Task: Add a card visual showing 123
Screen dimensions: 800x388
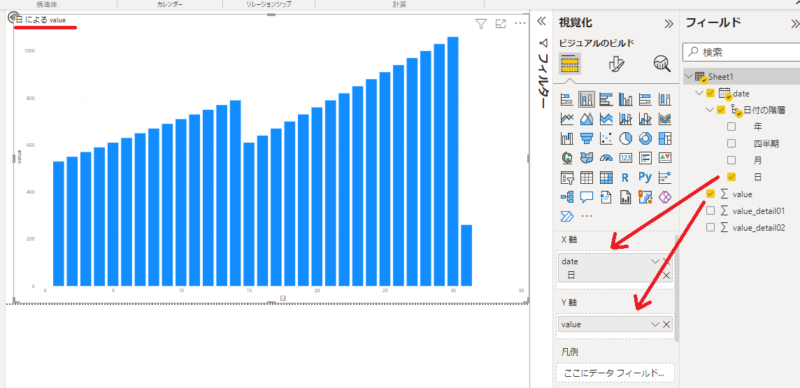Action: click(625, 158)
